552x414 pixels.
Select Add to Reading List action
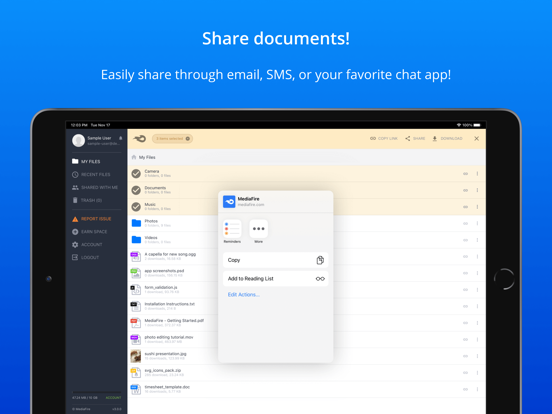pyautogui.click(x=276, y=278)
